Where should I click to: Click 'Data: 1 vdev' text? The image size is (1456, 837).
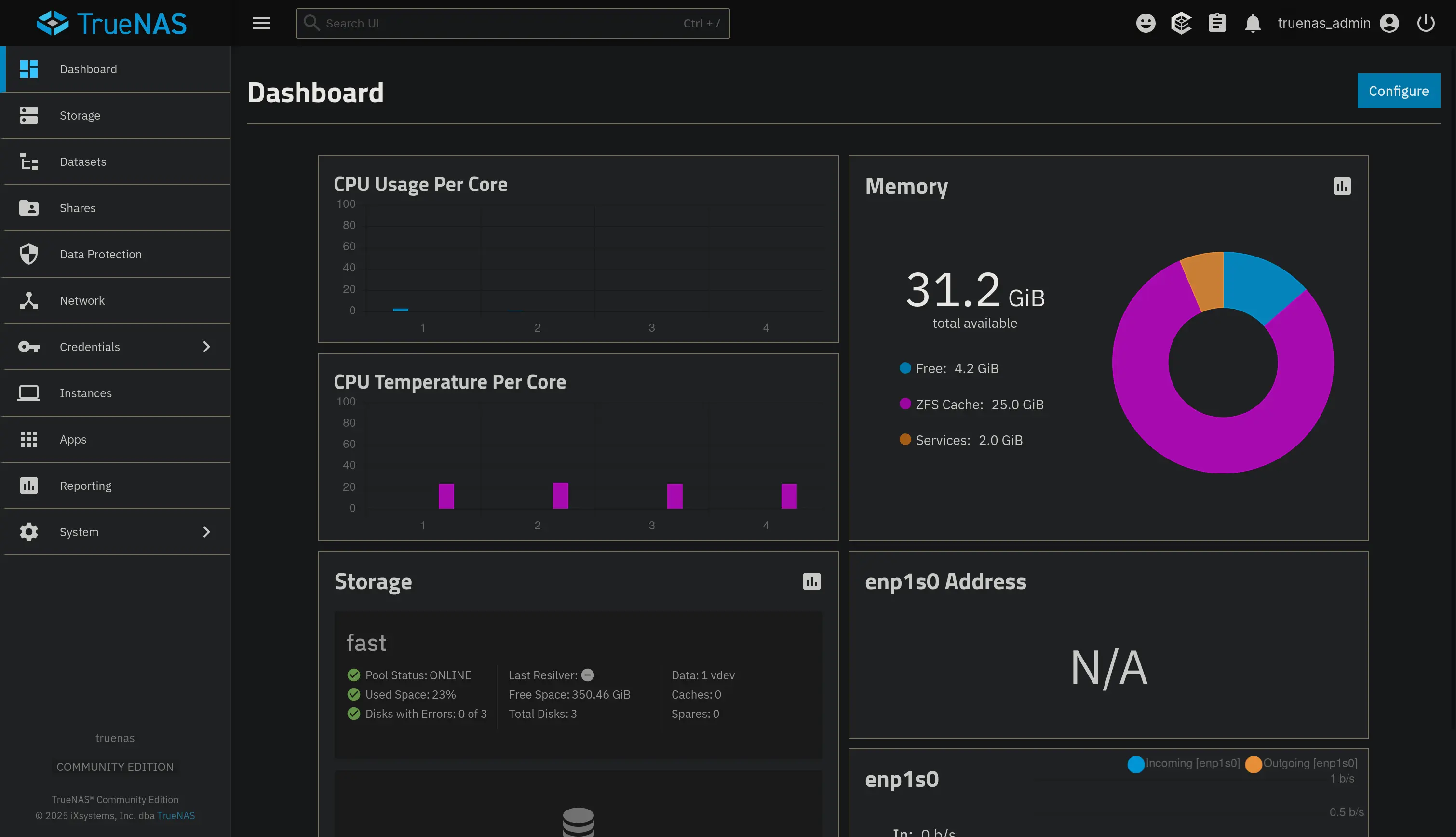click(x=703, y=675)
